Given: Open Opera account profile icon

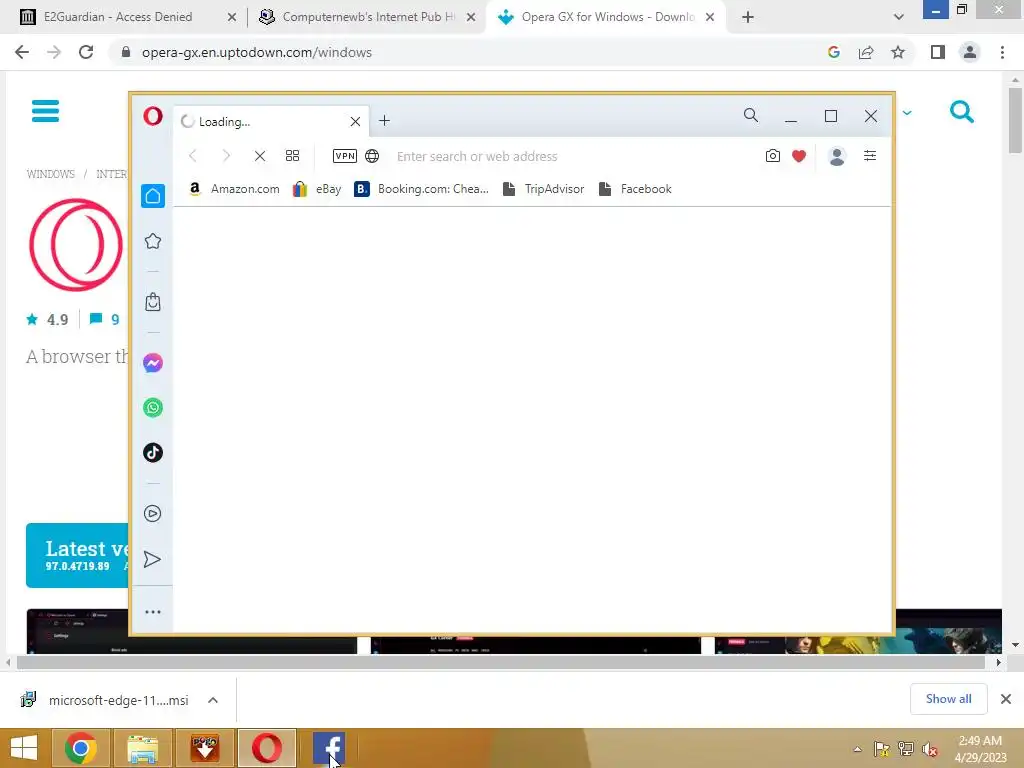Looking at the screenshot, I should click(837, 156).
